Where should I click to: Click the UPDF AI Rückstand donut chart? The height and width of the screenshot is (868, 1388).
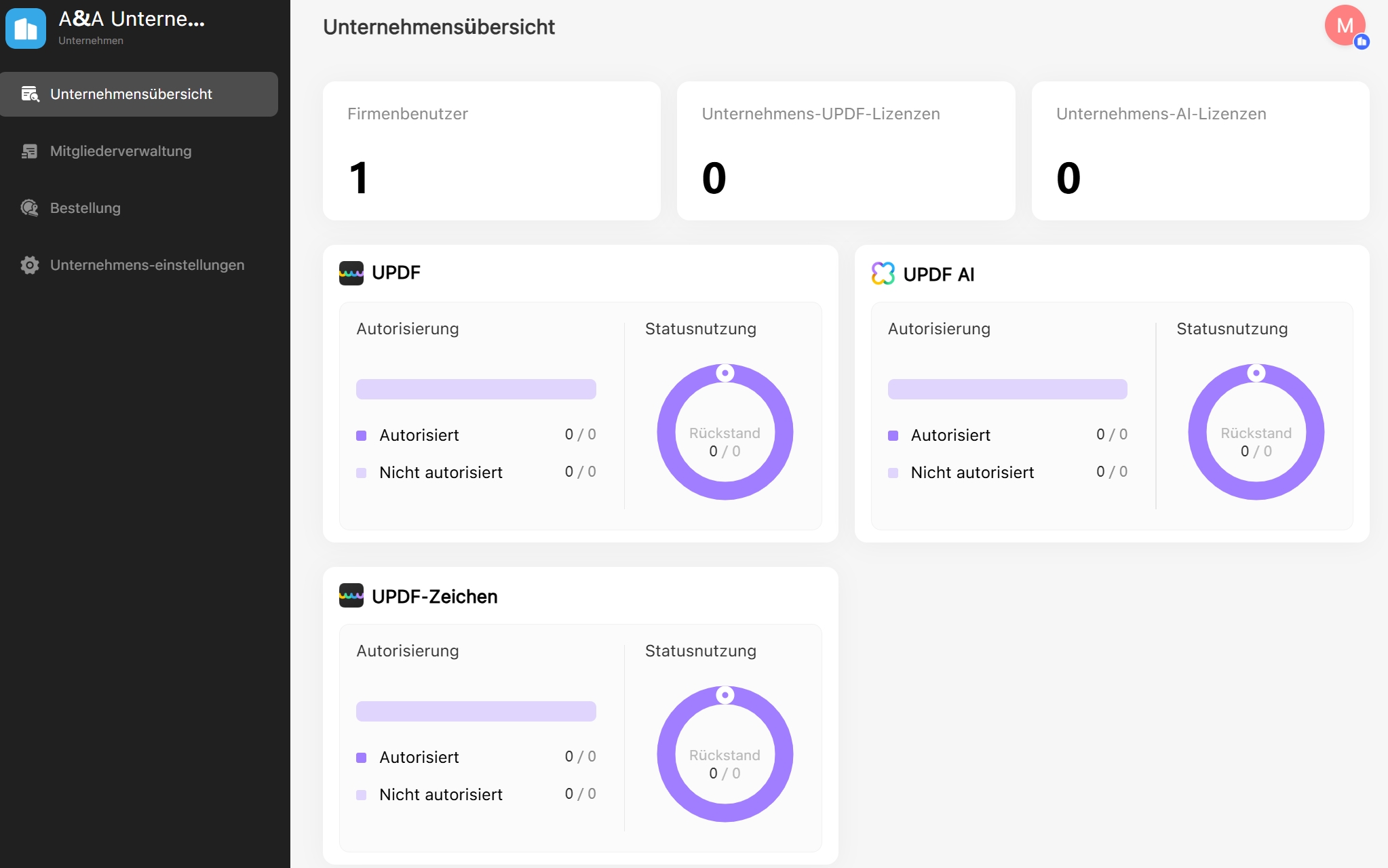pyautogui.click(x=1256, y=432)
